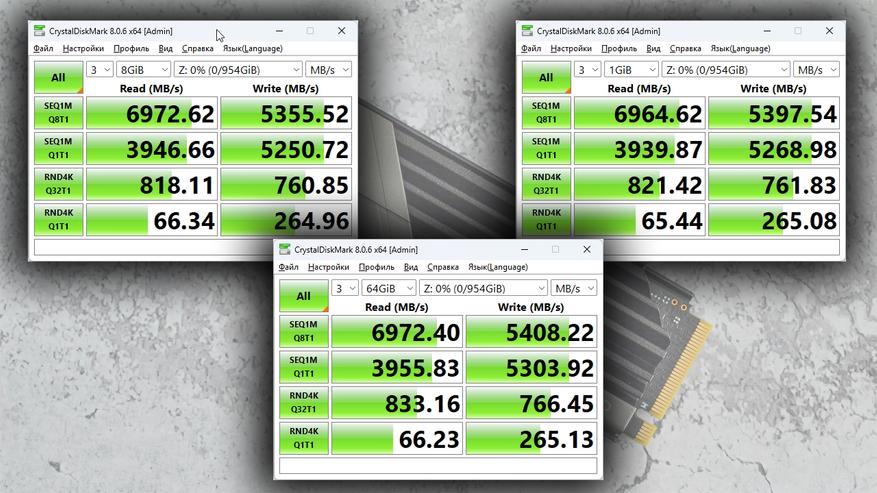This screenshot has height=493, width=877.
Task: Open drive selector in 1GiB window
Action: [x=726, y=69]
